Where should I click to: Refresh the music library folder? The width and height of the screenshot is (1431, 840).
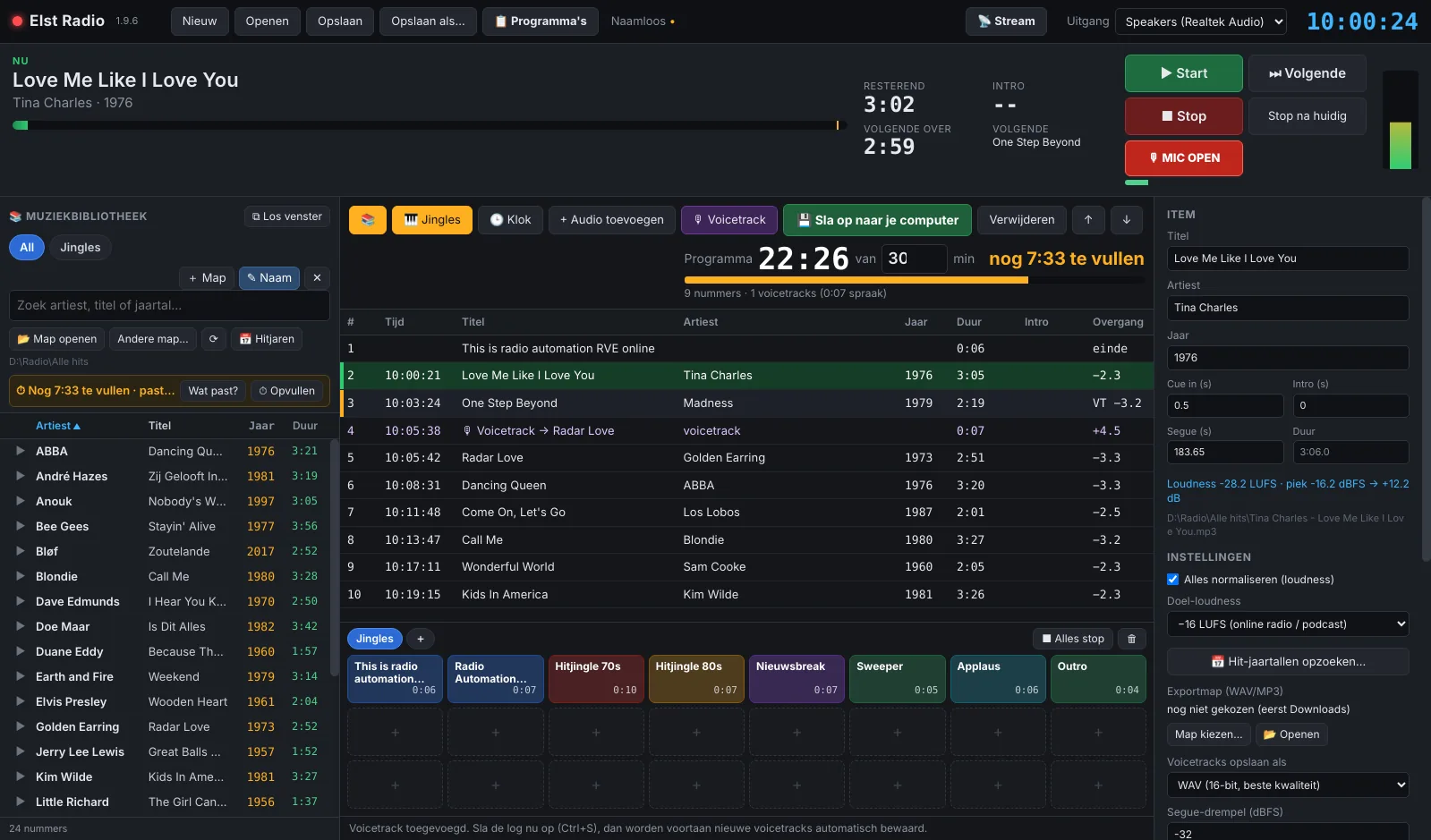coord(213,339)
